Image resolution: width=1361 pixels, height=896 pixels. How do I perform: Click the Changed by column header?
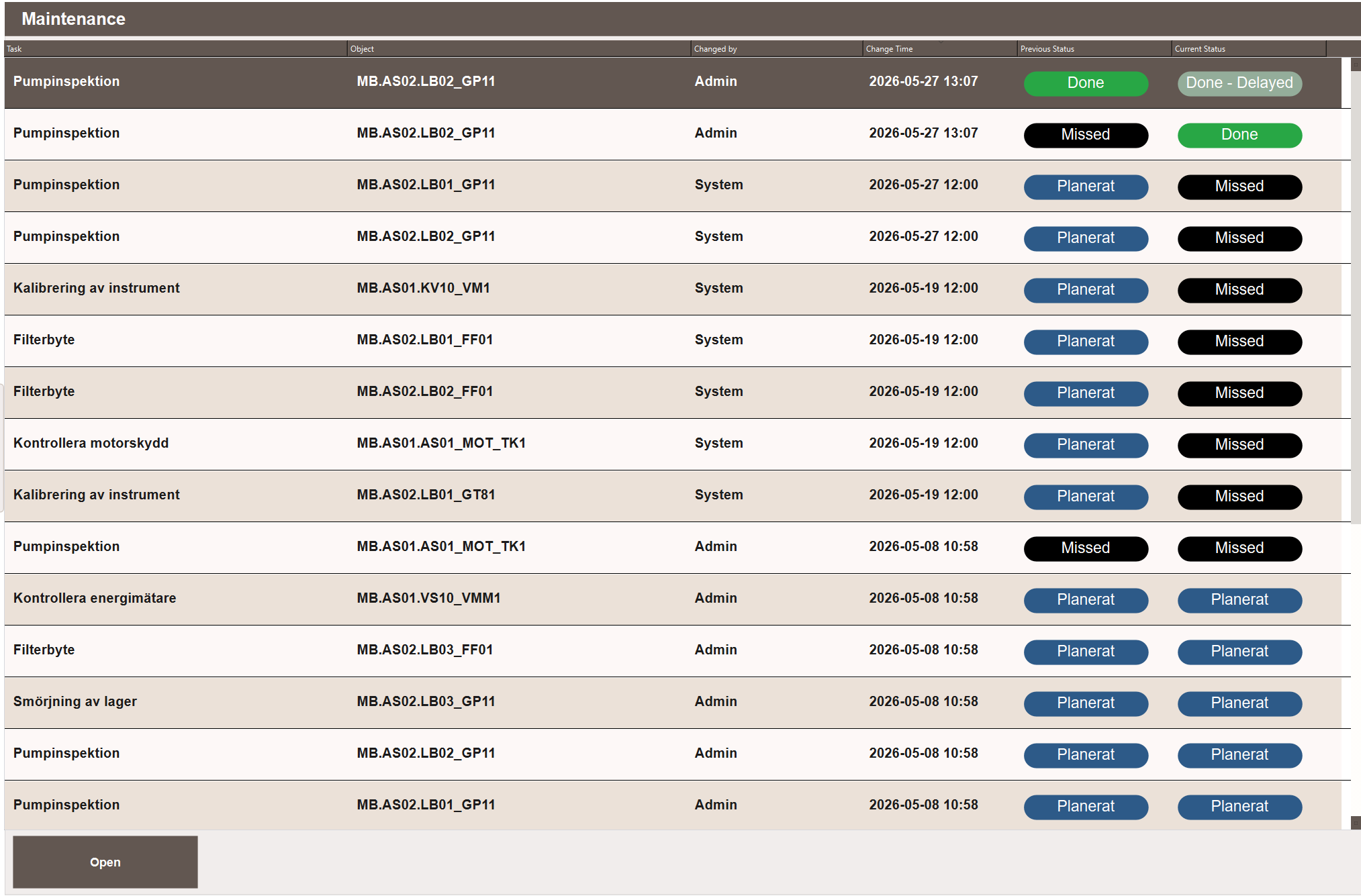click(777, 49)
